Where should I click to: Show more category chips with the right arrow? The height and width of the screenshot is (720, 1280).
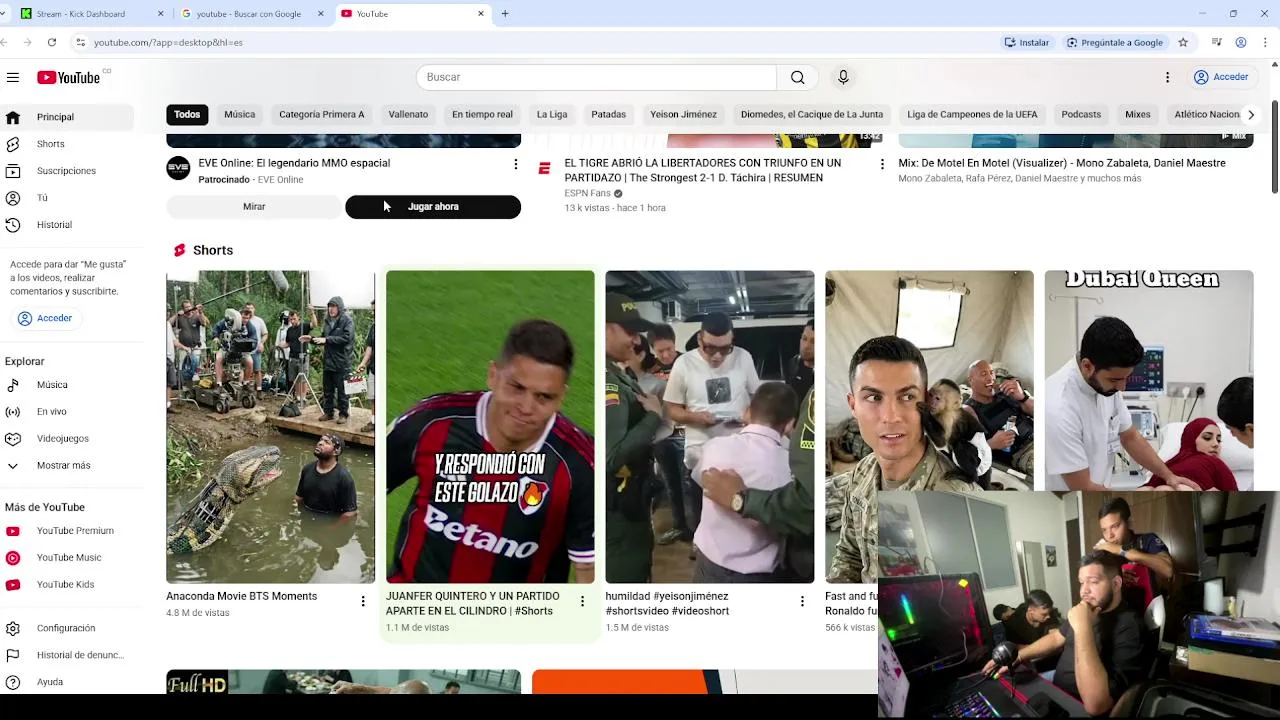click(x=1250, y=115)
